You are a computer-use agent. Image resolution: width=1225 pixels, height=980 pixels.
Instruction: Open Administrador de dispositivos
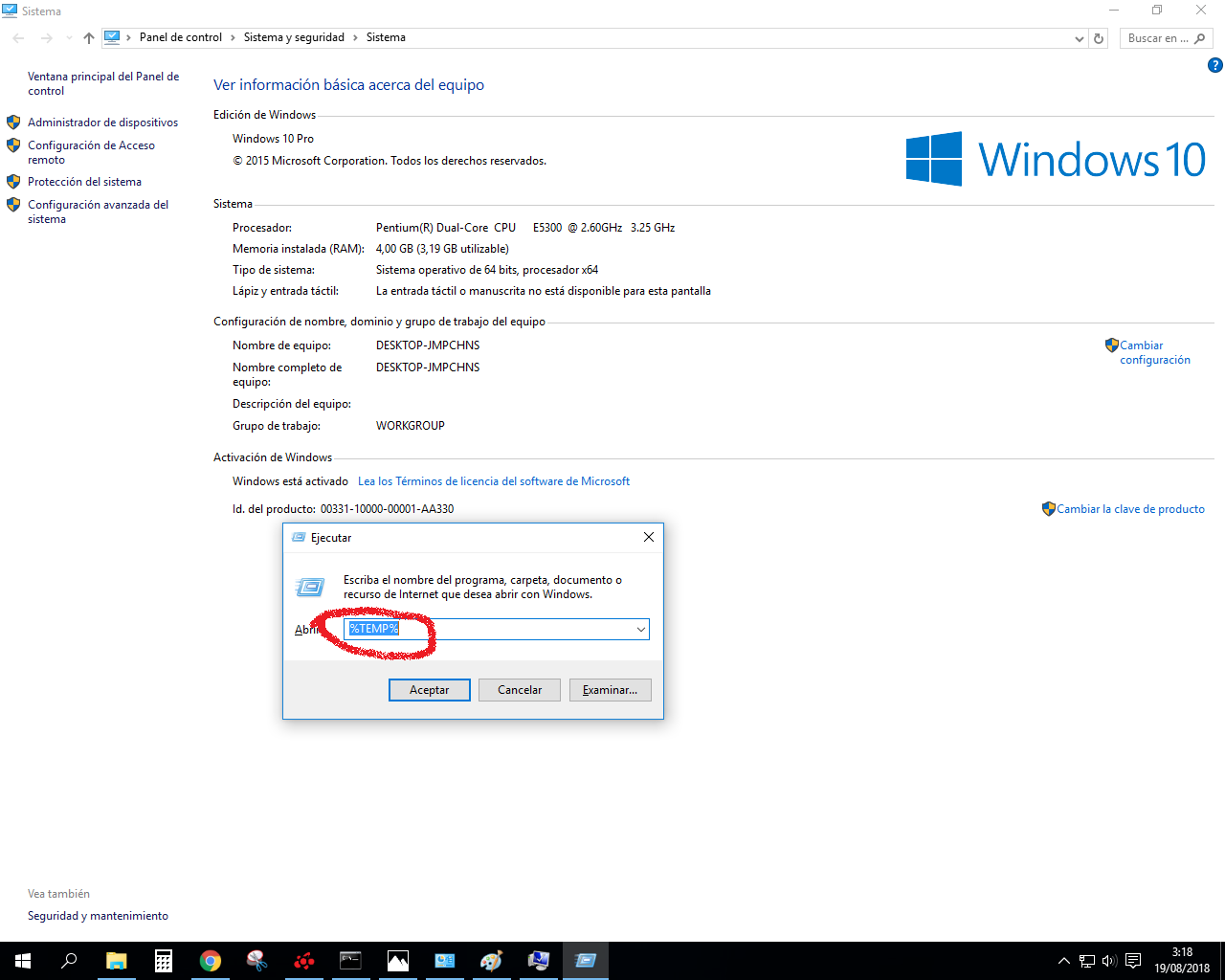[102, 122]
